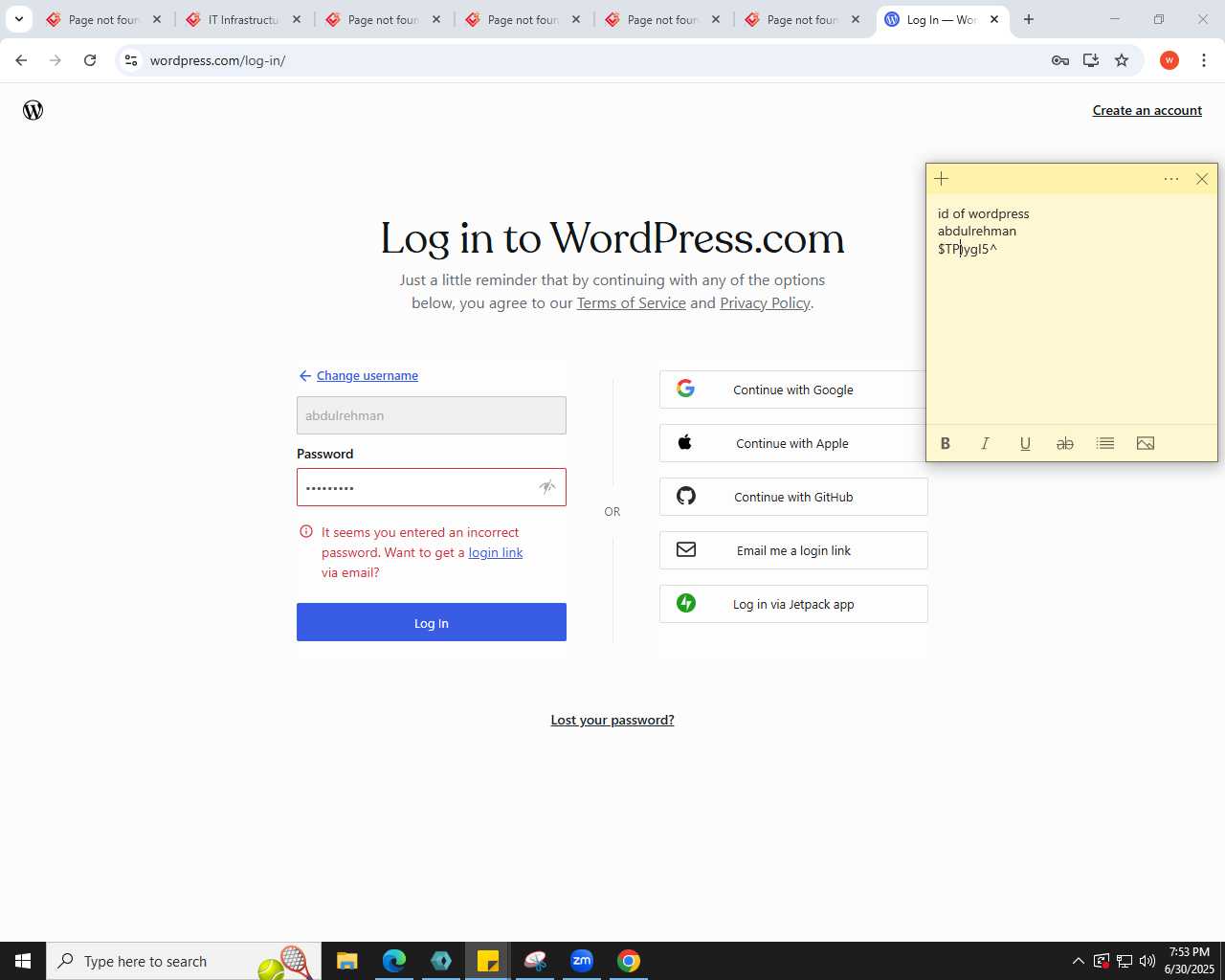Click the login link in error message
The width and height of the screenshot is (1225, 980).
pyautogui.click(x=496, y=552)
